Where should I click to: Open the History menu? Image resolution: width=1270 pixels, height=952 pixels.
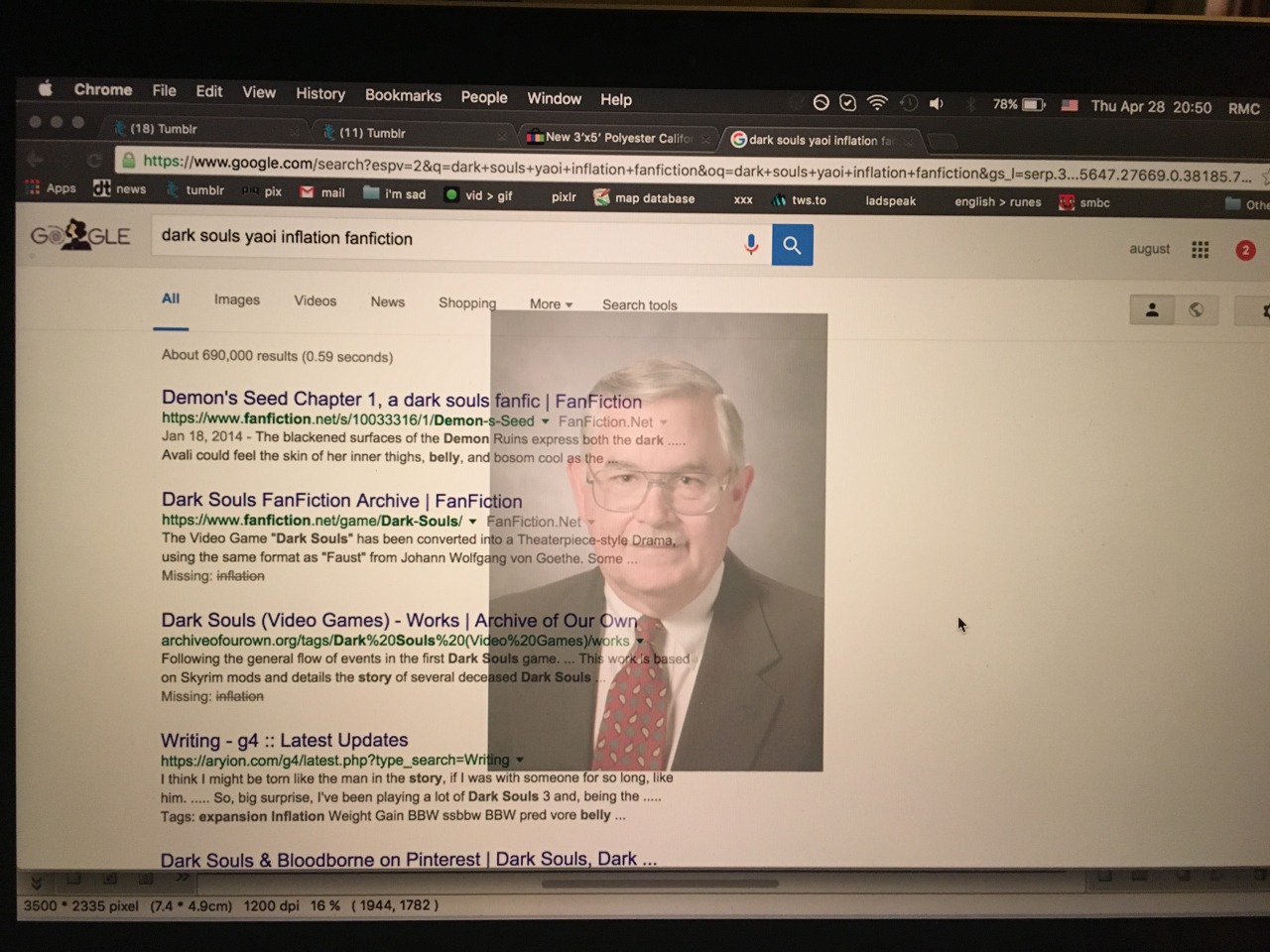(x=320, y=93)
